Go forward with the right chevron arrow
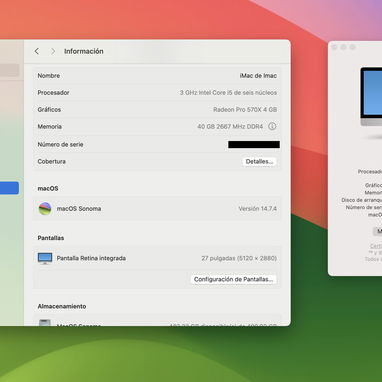This screenshot has width=382, height=382. 53,51
